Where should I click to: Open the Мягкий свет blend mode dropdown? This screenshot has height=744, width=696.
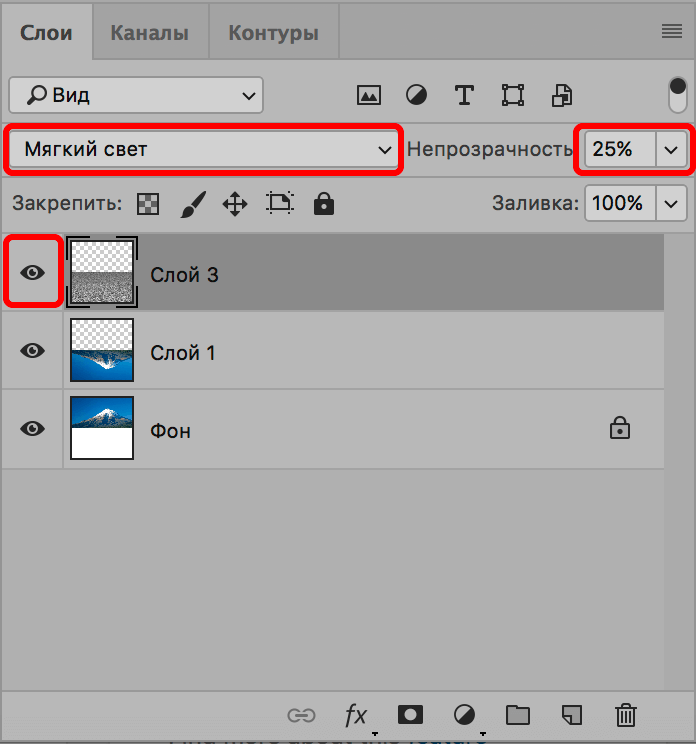205,150
